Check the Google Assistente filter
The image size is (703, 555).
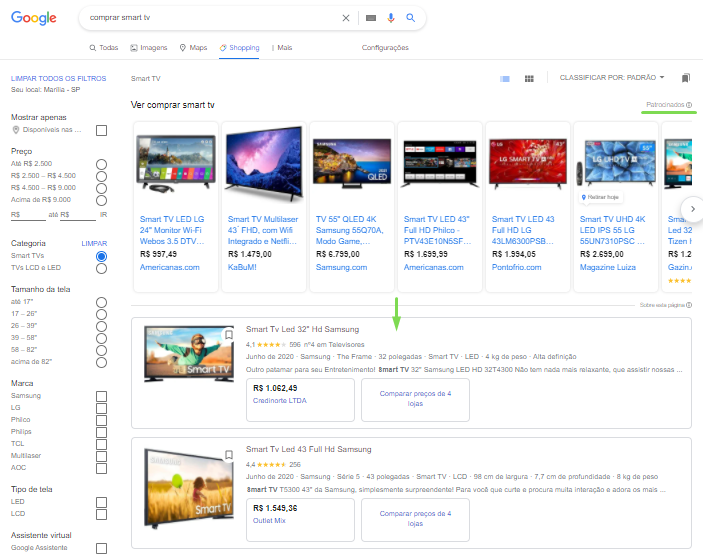coord(101,548)
